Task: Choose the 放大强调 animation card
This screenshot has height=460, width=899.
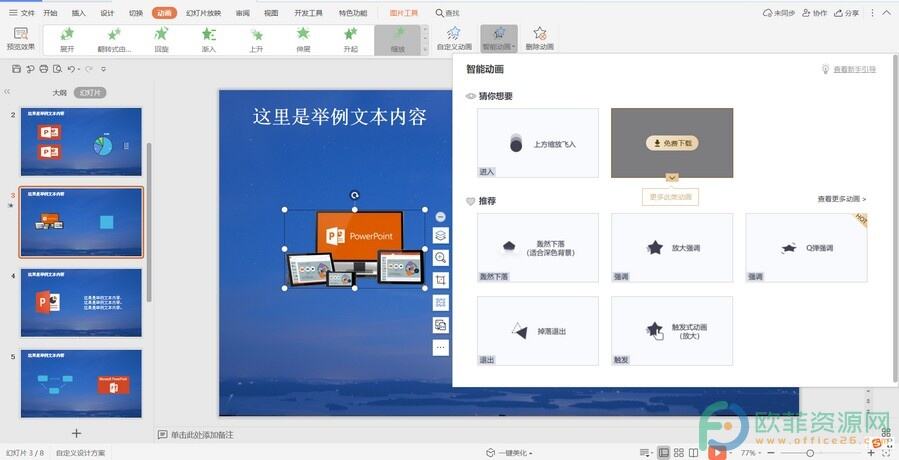Action: coord(672,248)
